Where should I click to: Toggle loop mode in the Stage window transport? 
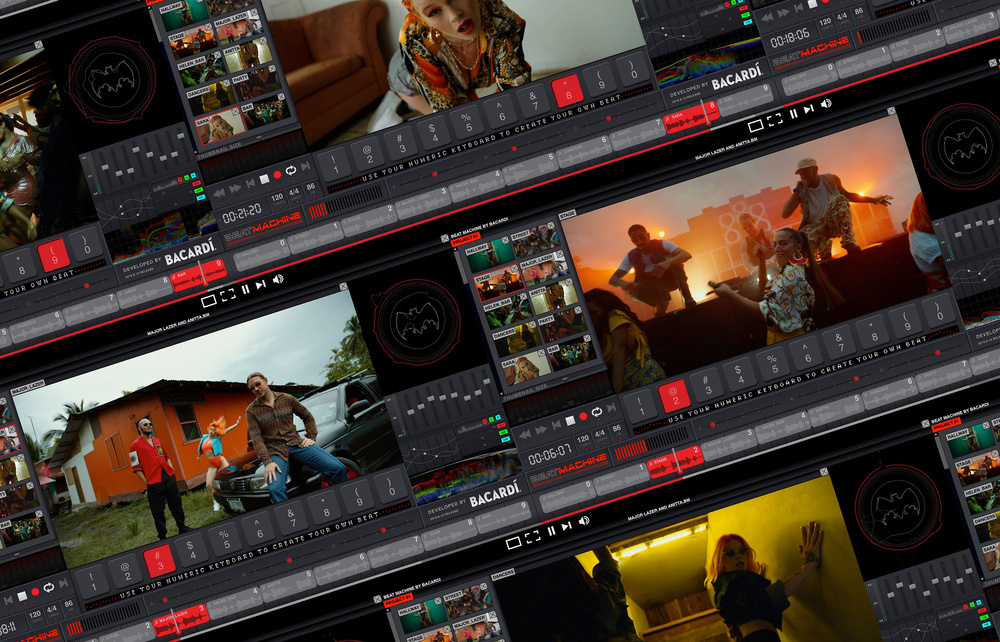pyautogui.click(x=596, y=412)
